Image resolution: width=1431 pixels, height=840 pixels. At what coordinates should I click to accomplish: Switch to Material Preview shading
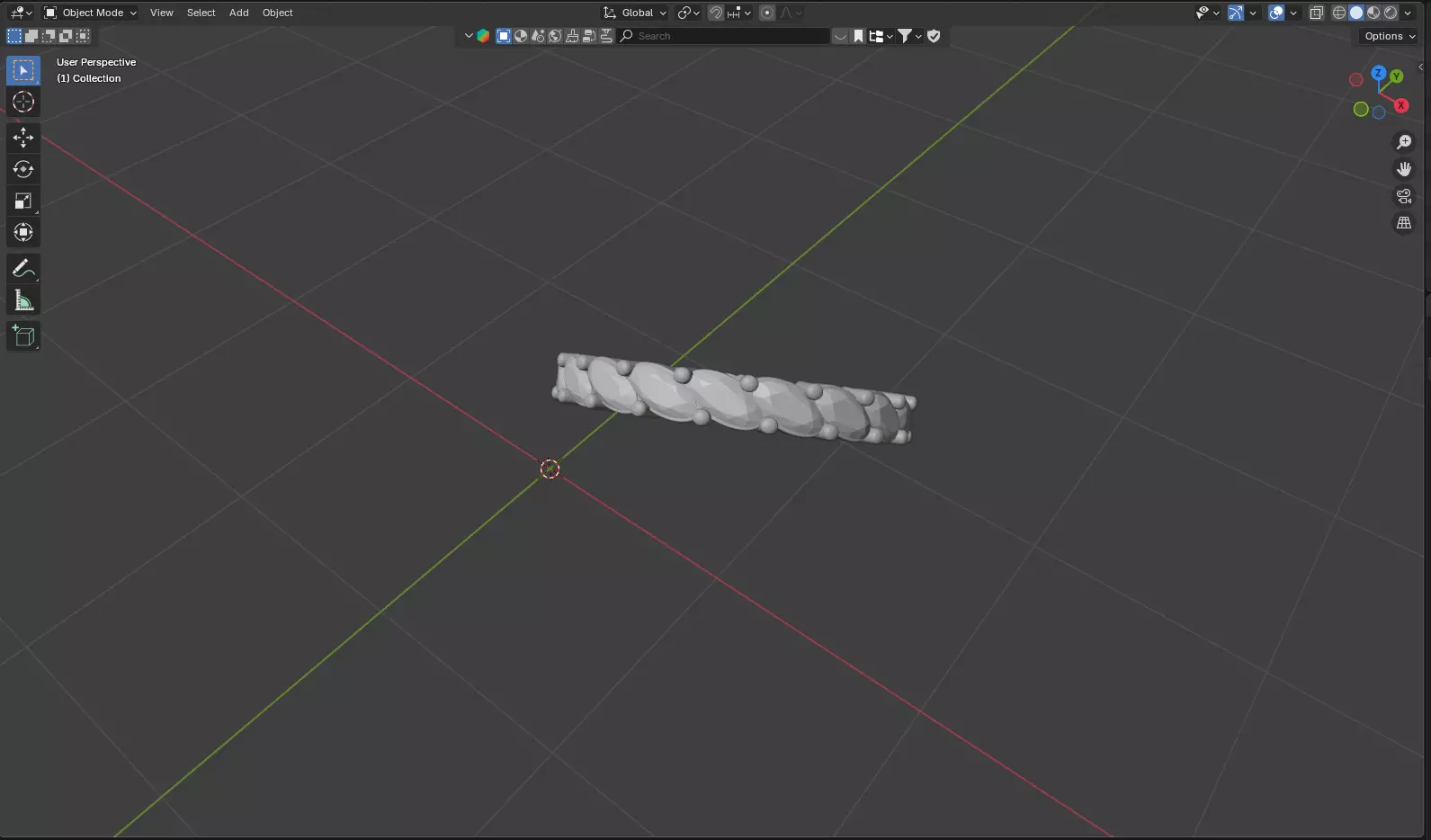point(1373,13)
